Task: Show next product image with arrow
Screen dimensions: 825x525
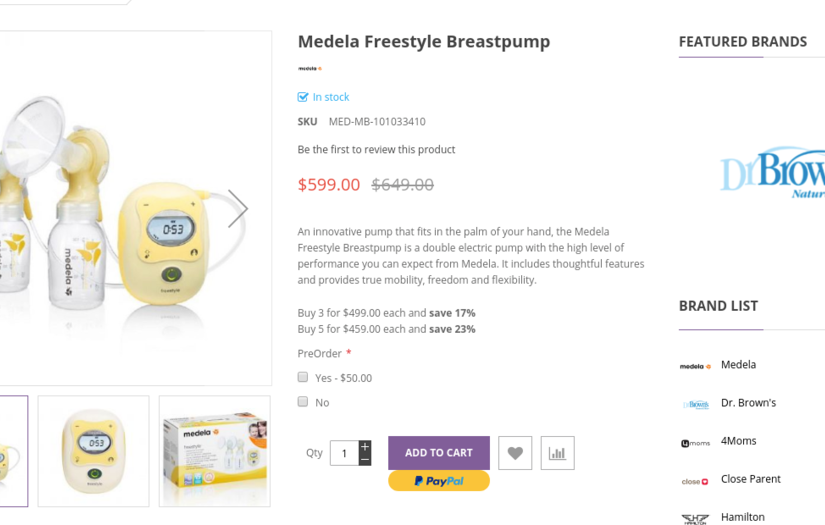Action: tap(237, 208)
